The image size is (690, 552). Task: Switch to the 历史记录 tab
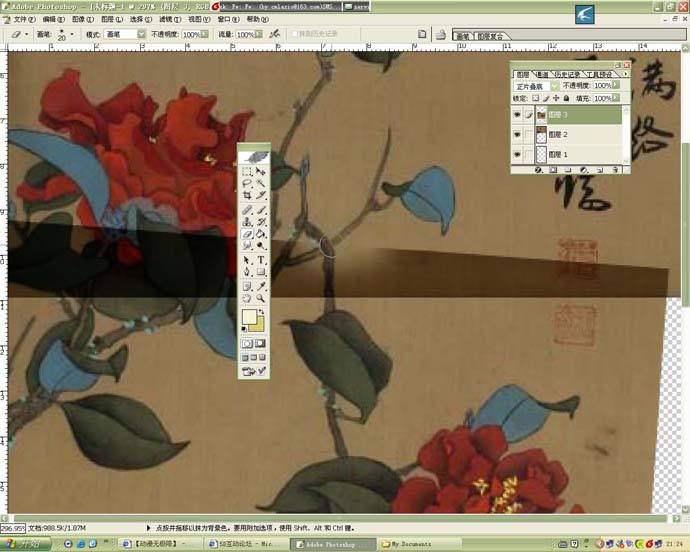pyautogui.click(x=567, y=74)
